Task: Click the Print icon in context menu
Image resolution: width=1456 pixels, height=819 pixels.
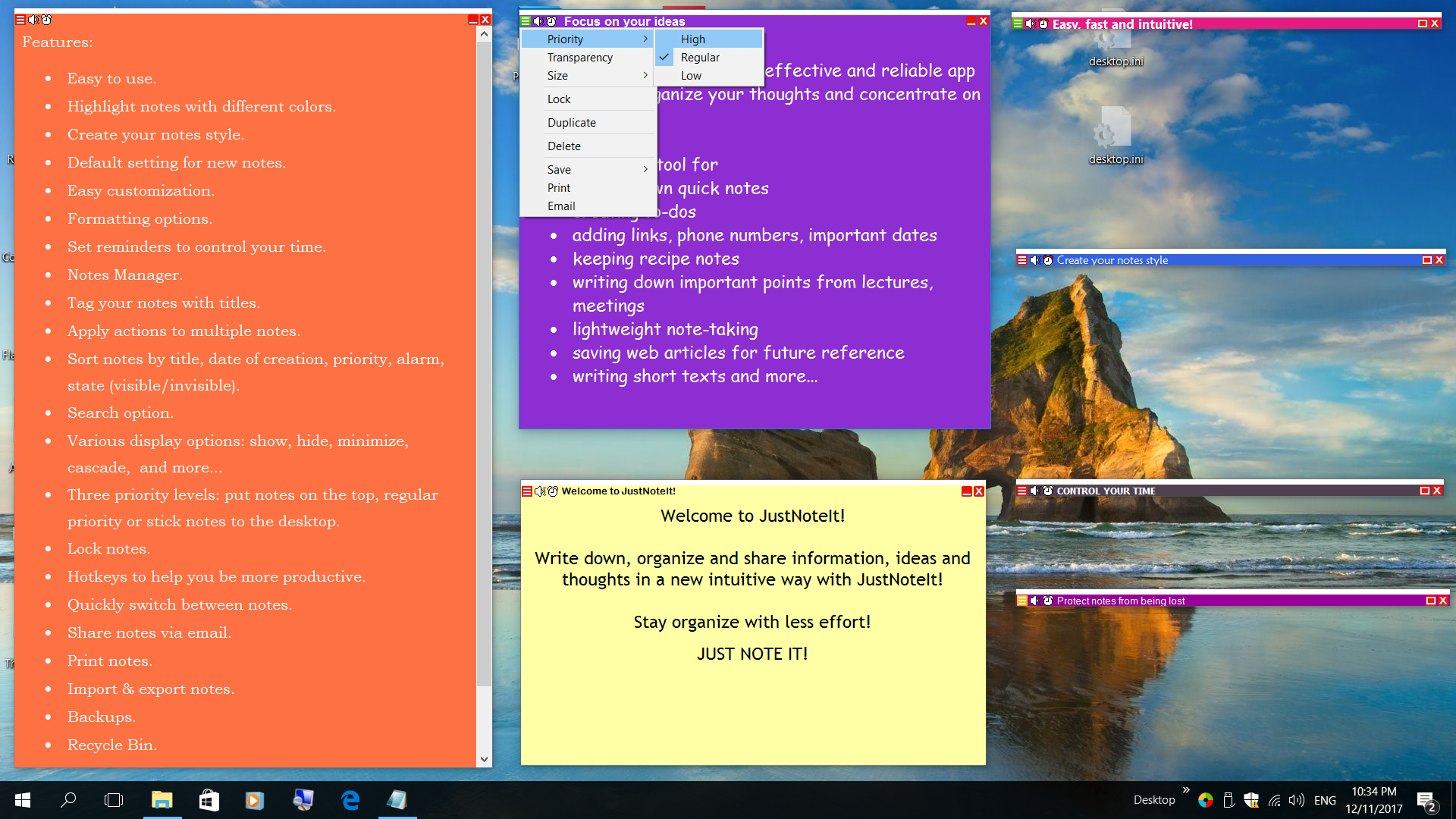Action: (558, 187)
